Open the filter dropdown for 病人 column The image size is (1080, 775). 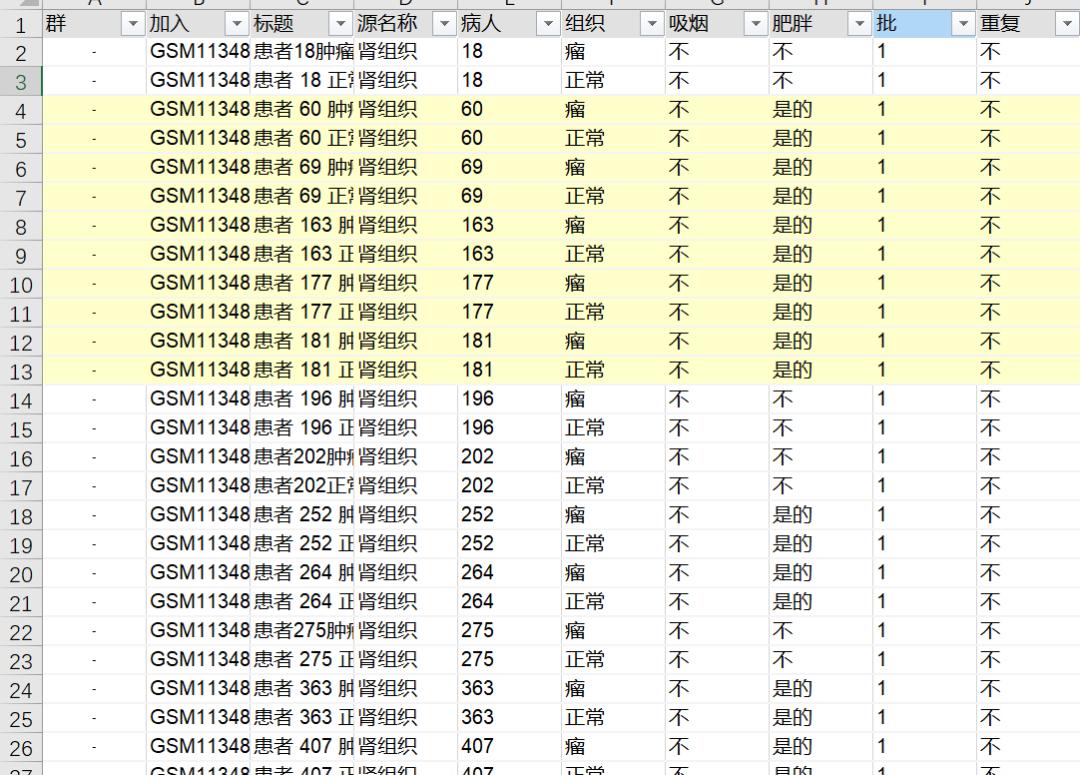pos(548,25)
